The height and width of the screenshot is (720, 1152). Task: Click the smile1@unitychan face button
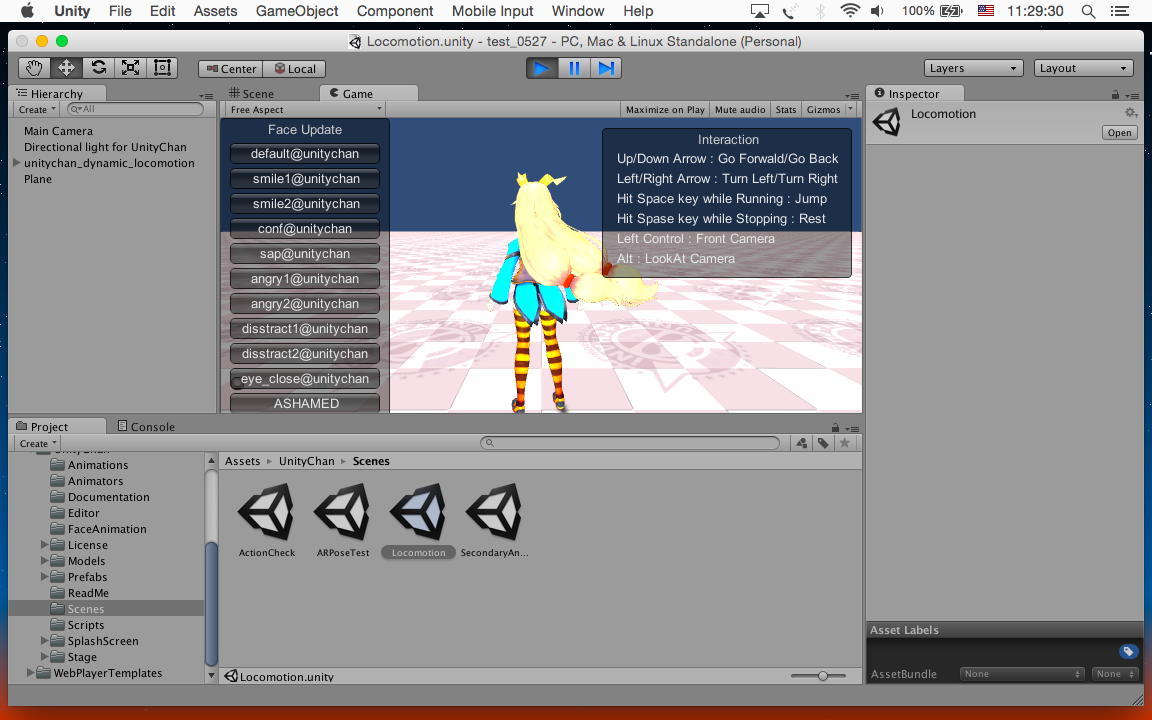(305, 179)
